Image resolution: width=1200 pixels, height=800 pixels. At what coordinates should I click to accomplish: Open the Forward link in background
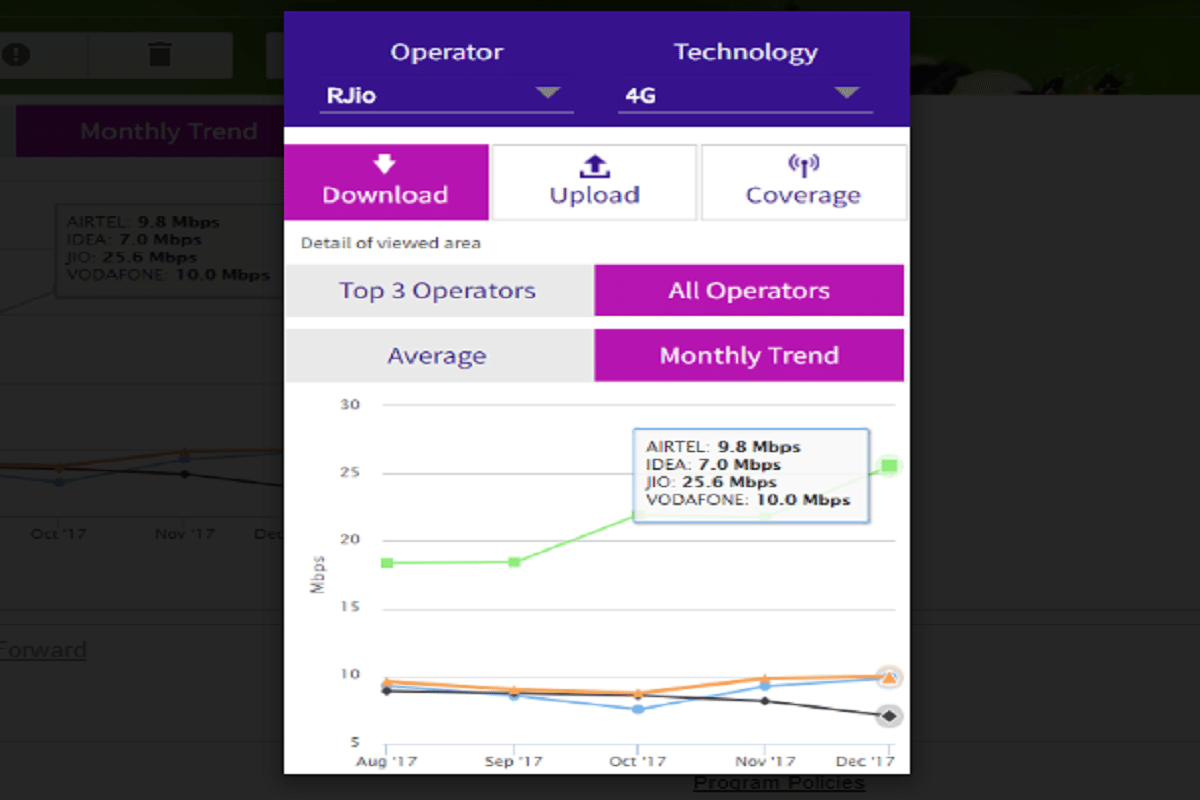coord(43,651)
